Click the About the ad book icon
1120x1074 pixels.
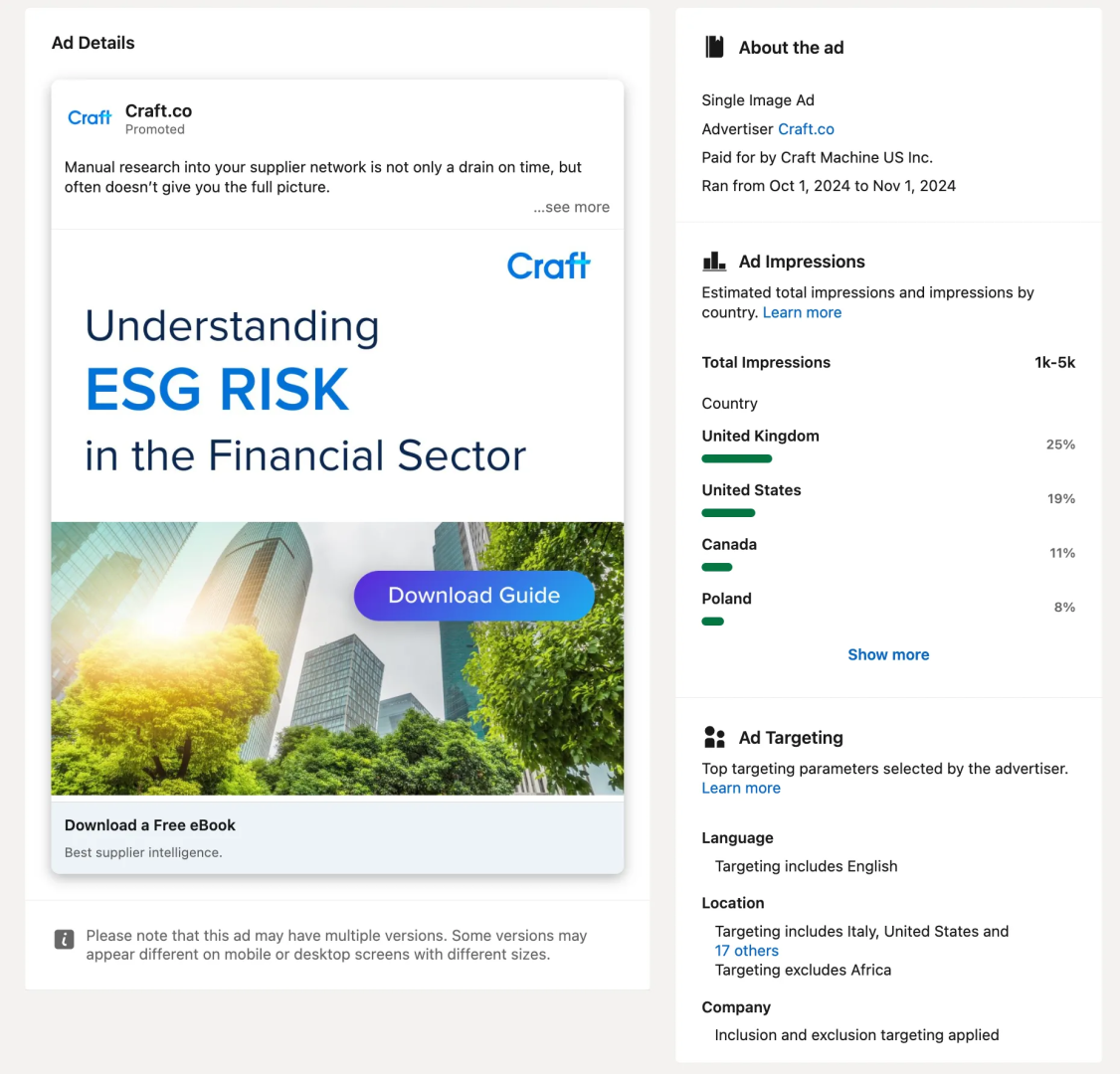(714, 47)
